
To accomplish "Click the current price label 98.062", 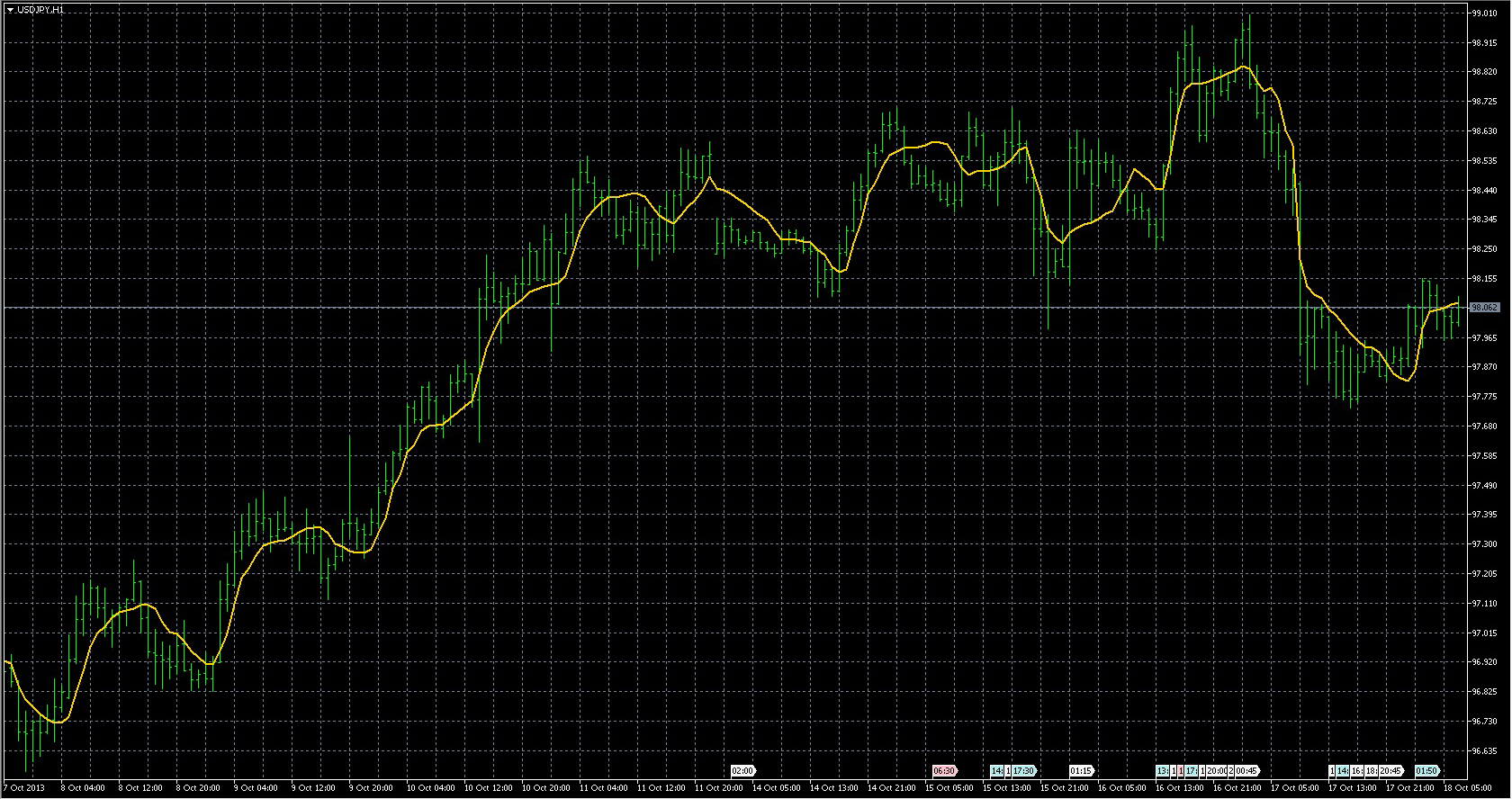I will pyautogui.click(x=1484, y=308).
